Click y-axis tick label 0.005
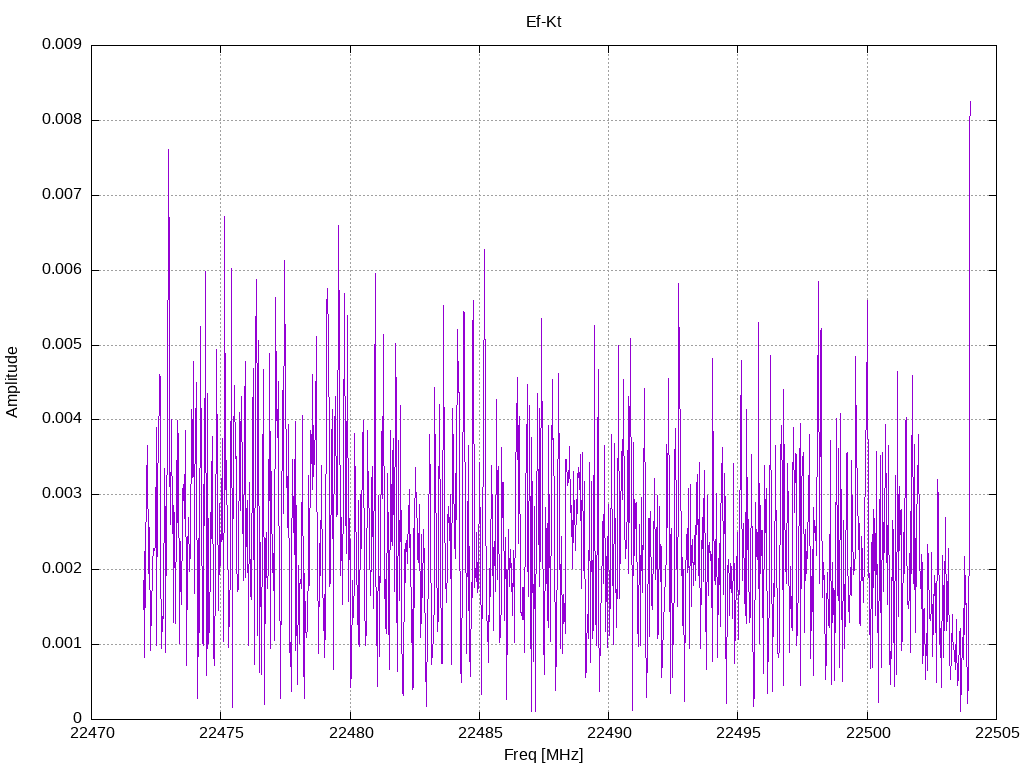The height and width of the screenshot is (768, 1024). click(x=62, y=345)
